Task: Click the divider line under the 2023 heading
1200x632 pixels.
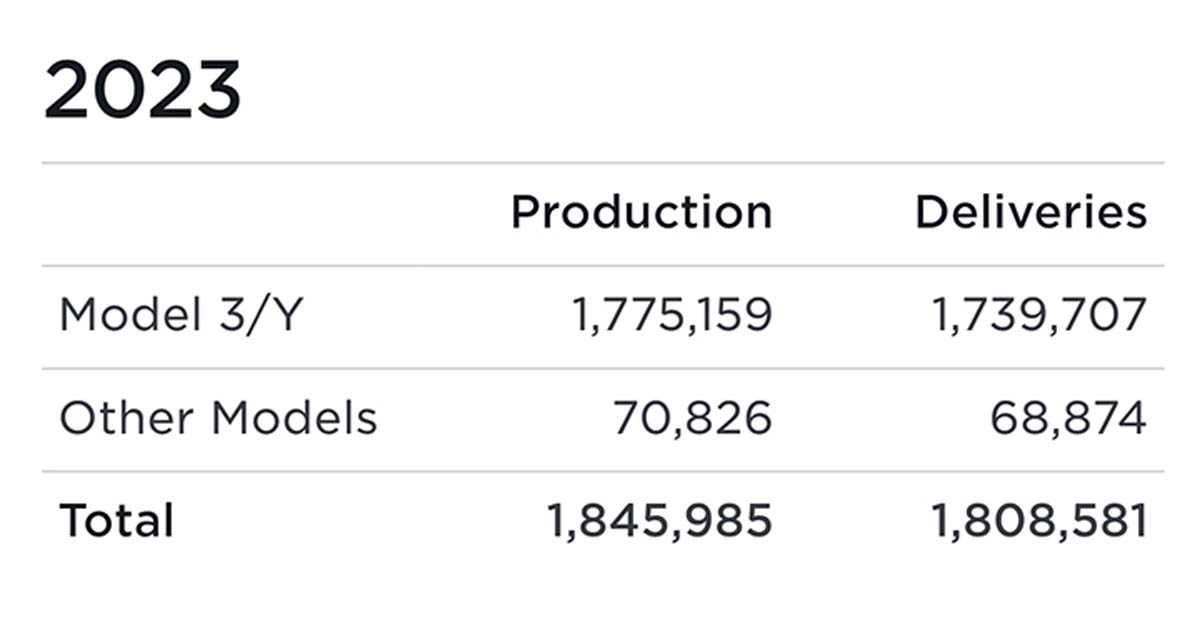Action: pyautogui.click(x=602, y=163)
